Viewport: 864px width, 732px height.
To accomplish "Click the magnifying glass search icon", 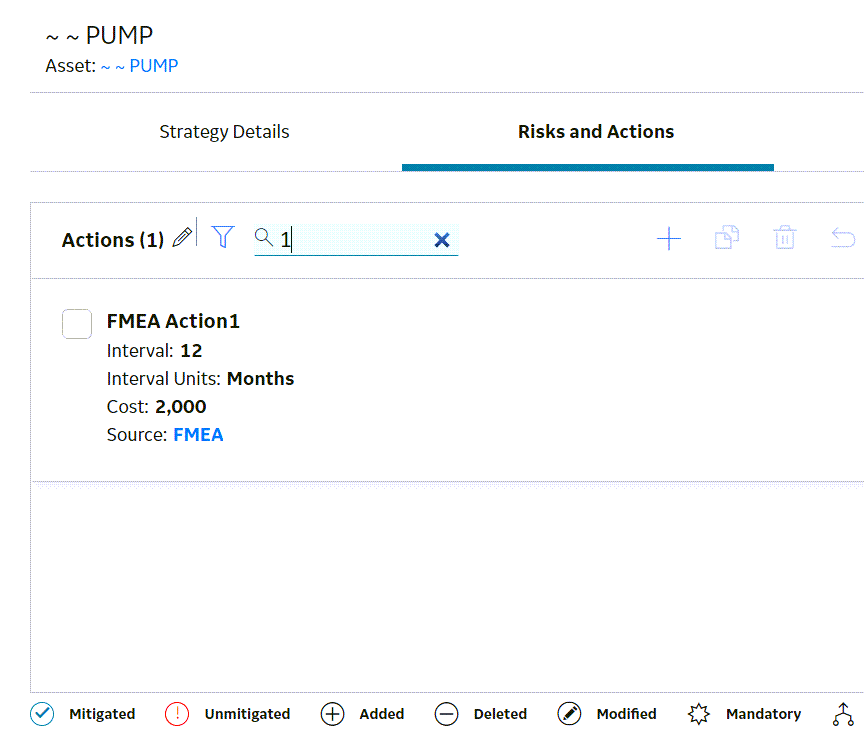I will point(264,238).
